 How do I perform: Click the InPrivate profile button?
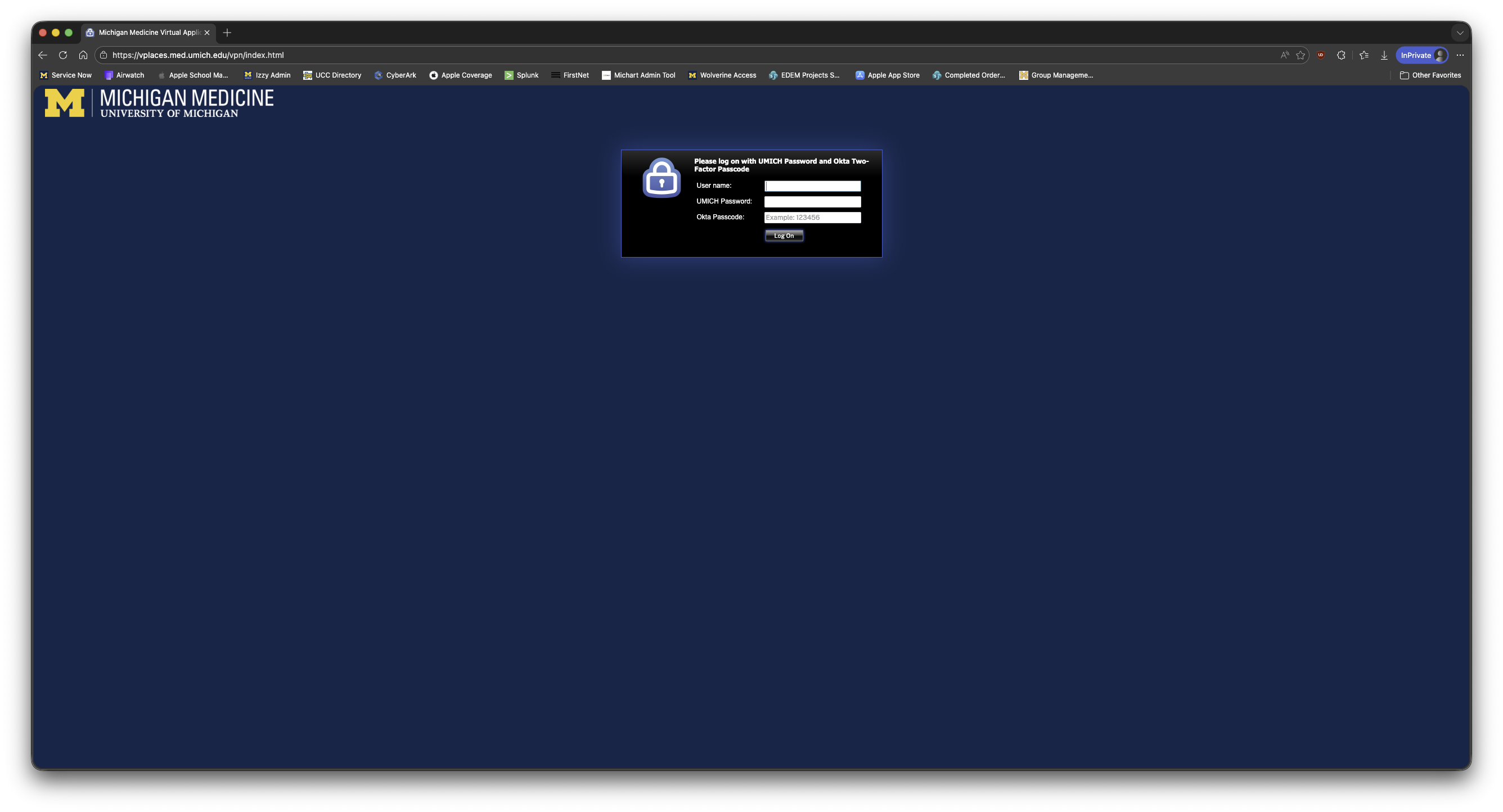(1422, 55)
